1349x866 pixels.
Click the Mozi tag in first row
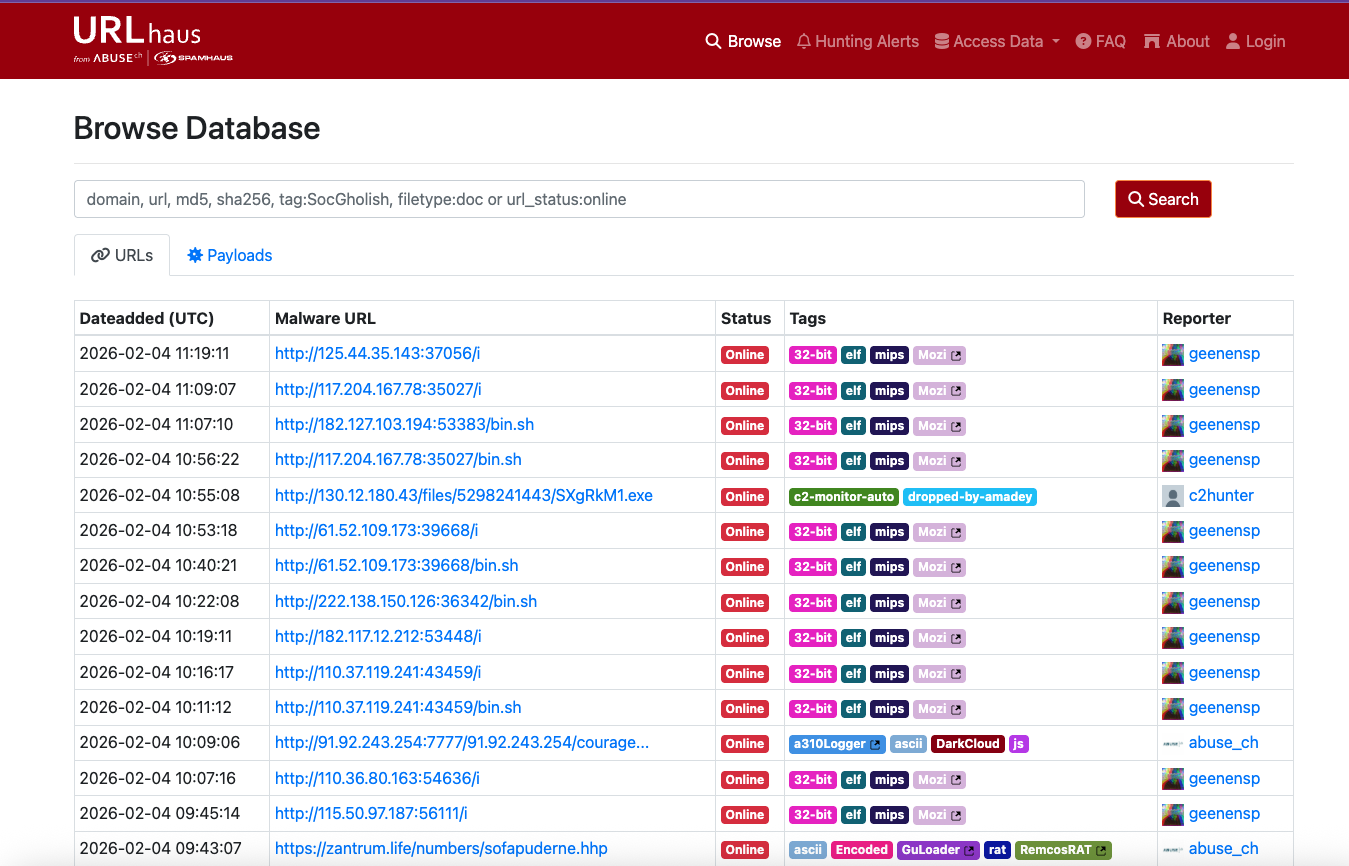pyautogui.click(x=939, y=355)
